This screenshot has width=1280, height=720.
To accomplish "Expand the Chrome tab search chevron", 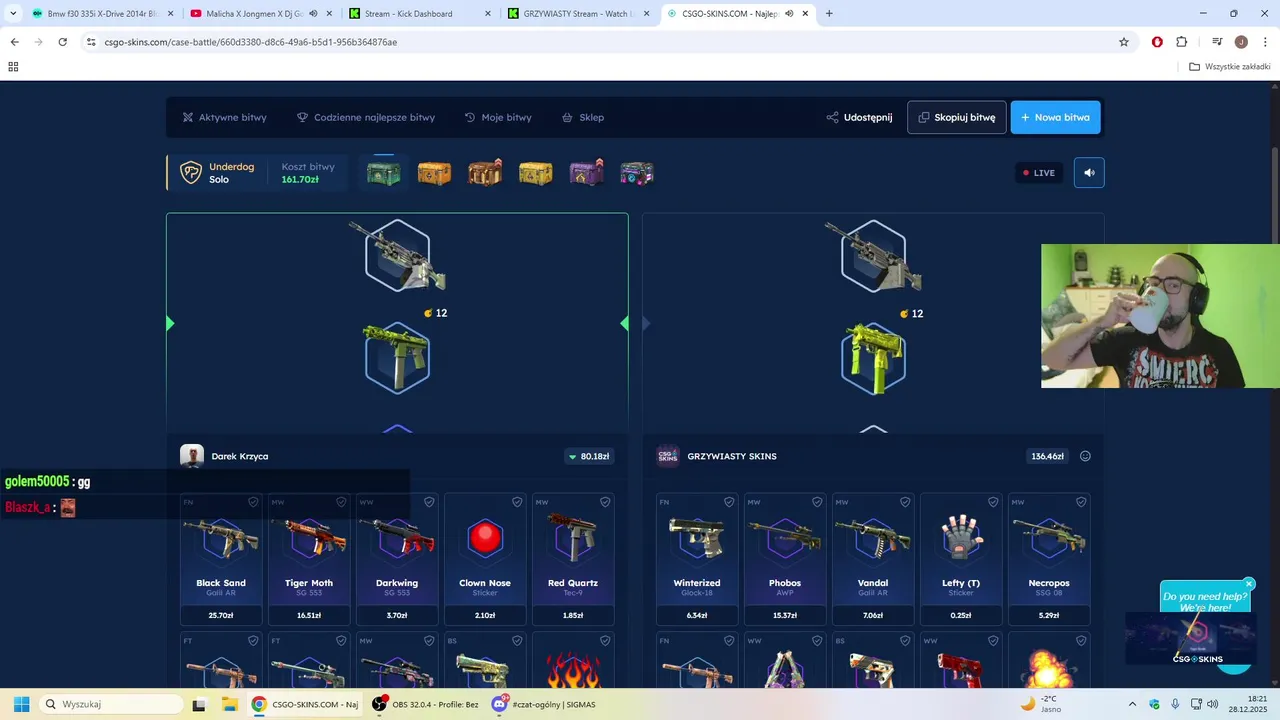I will click(13, 14).
